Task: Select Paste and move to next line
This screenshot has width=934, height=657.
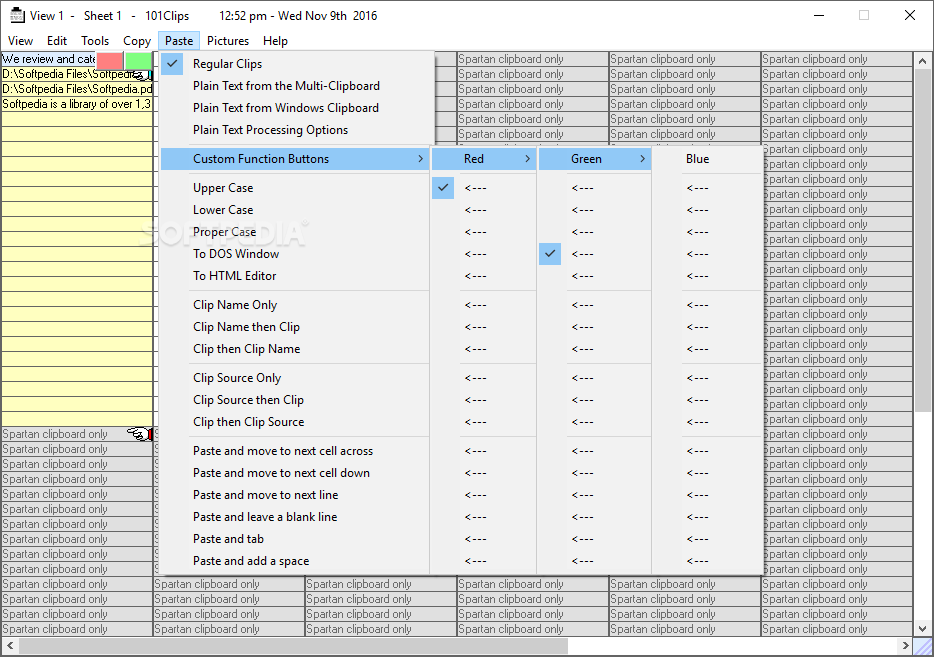Action: [x=295, y=496]
